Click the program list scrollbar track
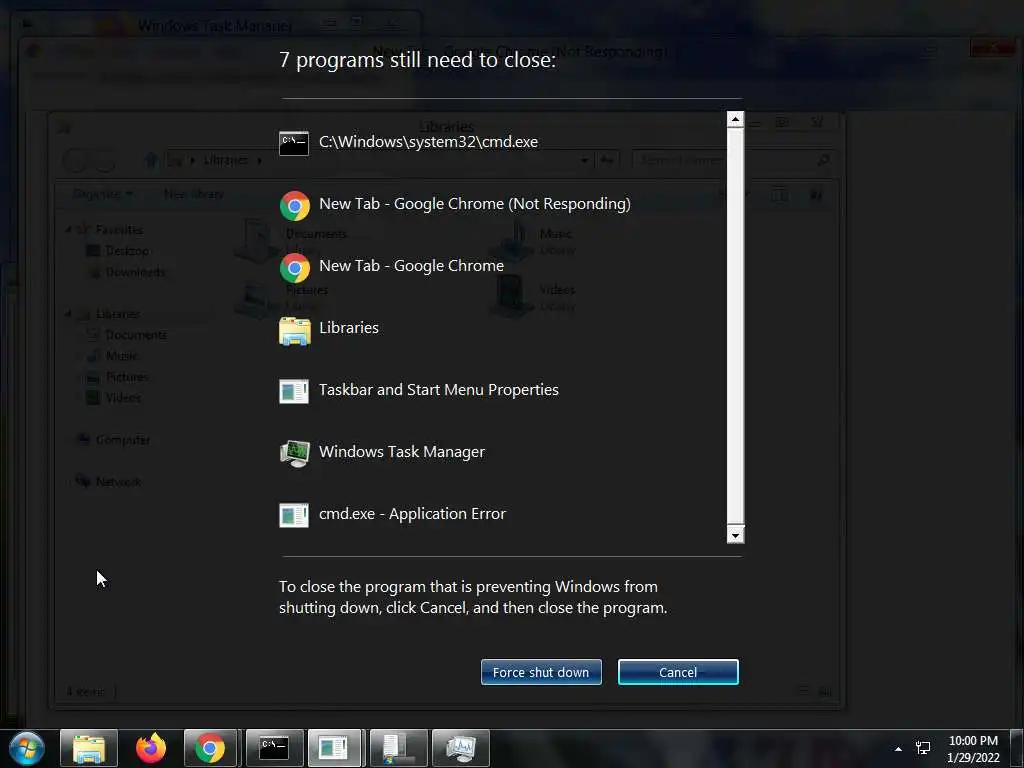 pos(735,327)
